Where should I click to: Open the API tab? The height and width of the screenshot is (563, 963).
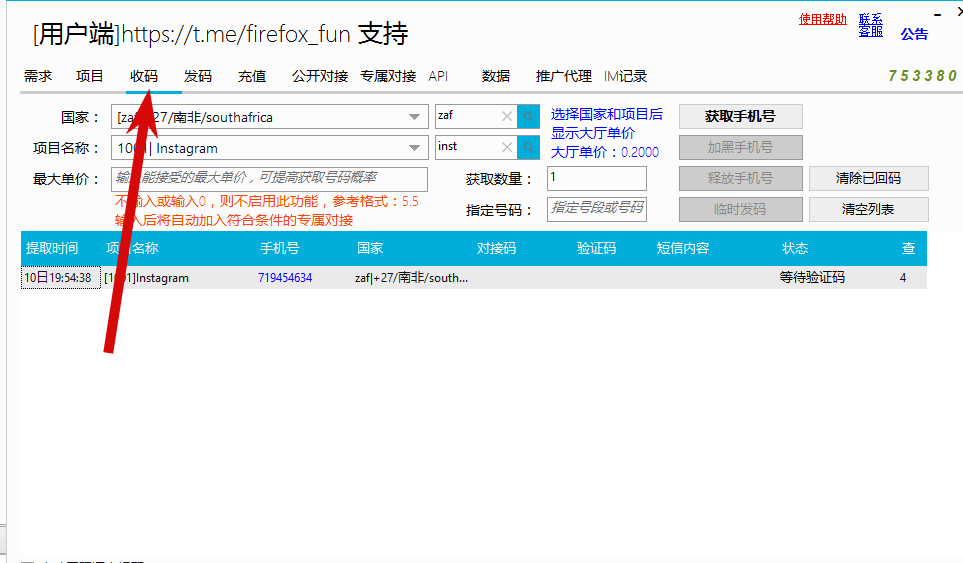[x=439, y=76]
